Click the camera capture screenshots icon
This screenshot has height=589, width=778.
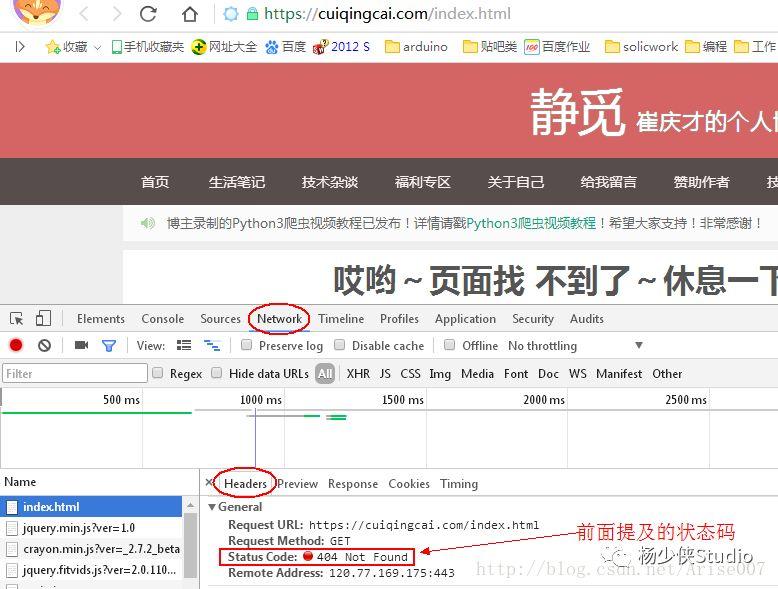81,345
